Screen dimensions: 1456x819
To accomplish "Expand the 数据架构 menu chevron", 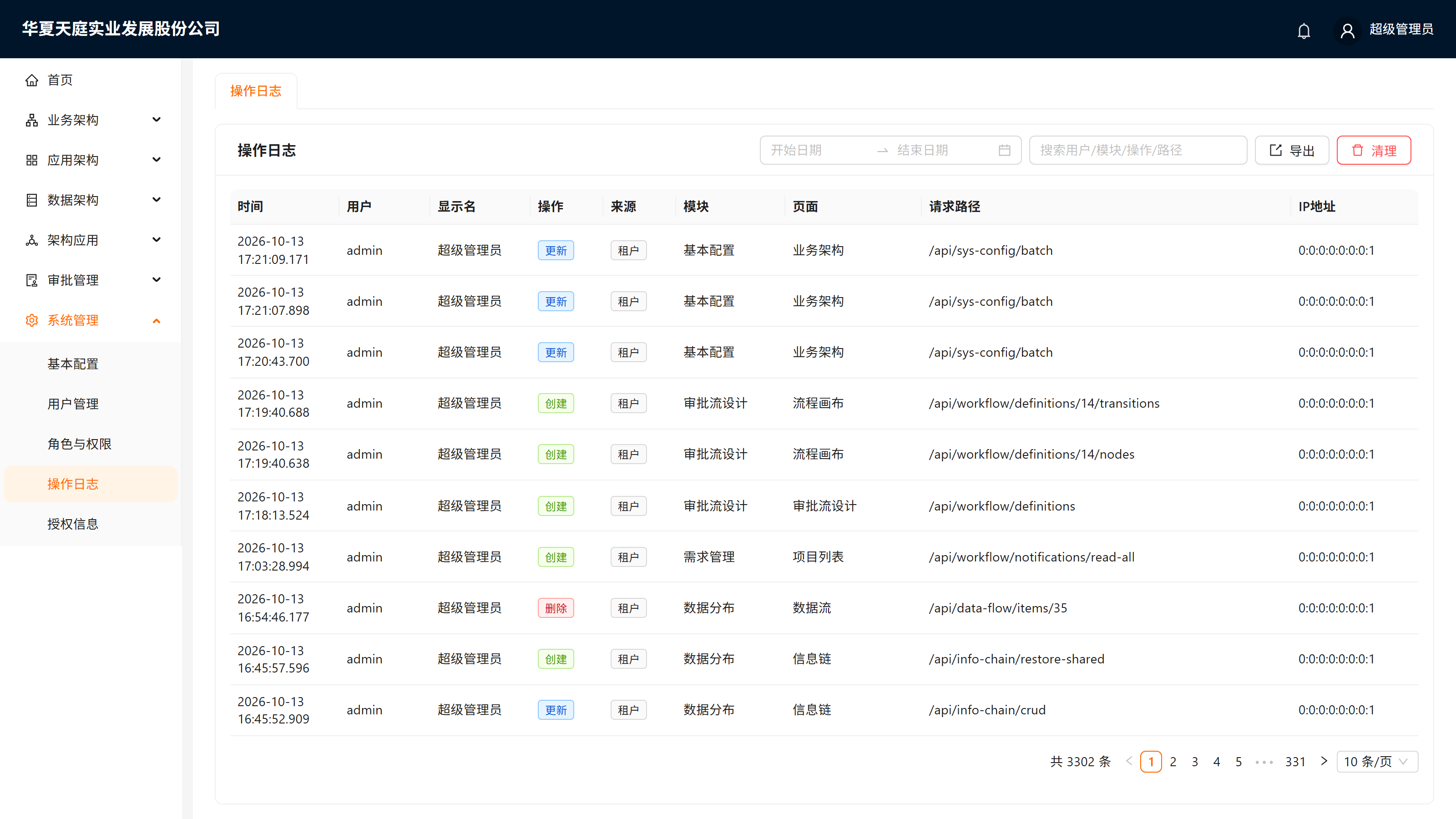I will 157,200.
